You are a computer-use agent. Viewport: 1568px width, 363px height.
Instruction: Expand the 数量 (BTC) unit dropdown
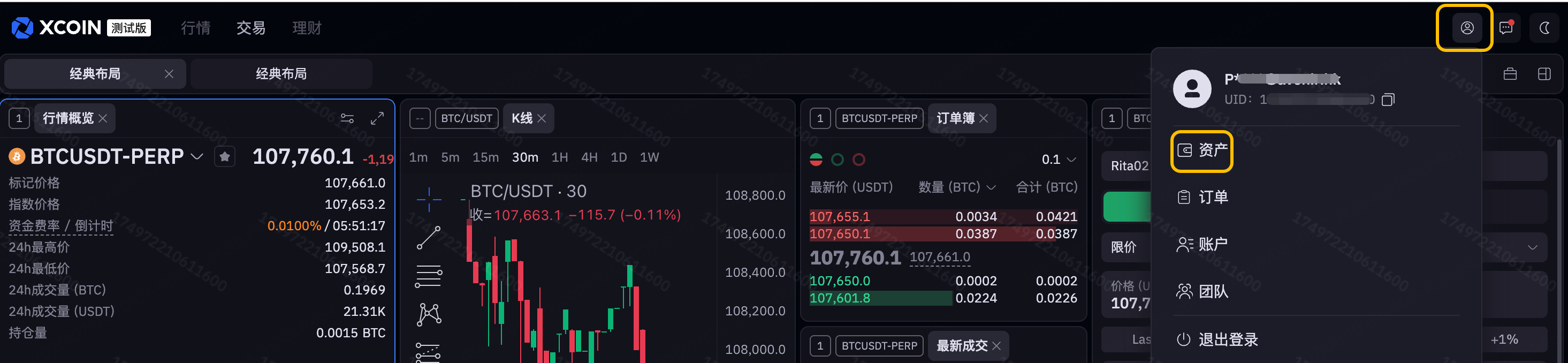point(991,187)
